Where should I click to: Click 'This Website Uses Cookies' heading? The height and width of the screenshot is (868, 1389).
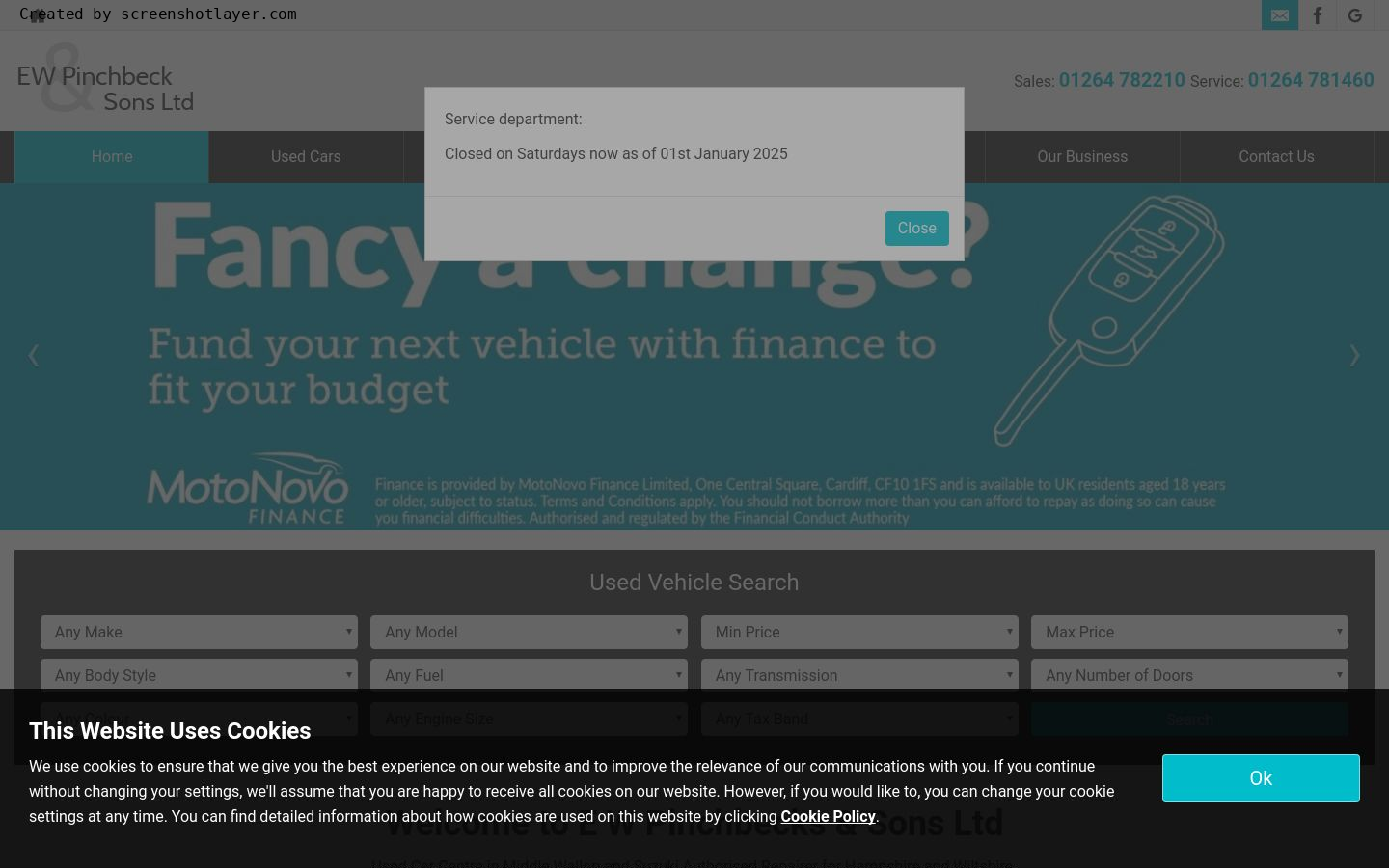[170, 731]
